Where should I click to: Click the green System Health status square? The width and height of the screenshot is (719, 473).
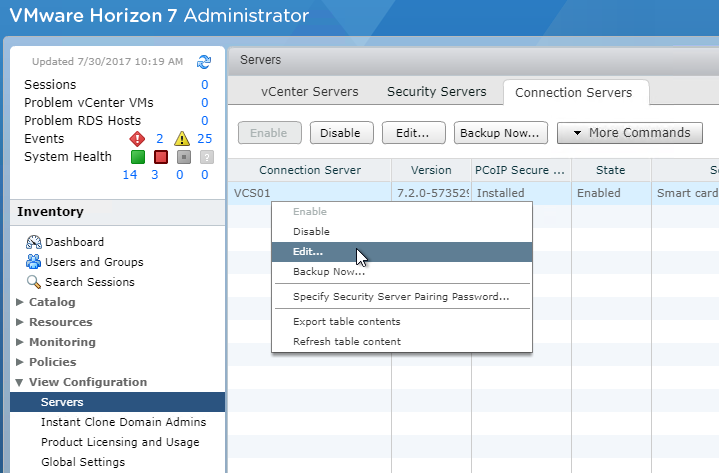tap(138, 157)
